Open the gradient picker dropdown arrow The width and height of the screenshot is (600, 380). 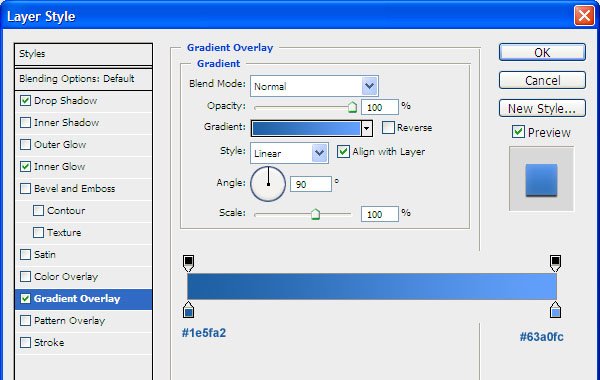(367, 128)
